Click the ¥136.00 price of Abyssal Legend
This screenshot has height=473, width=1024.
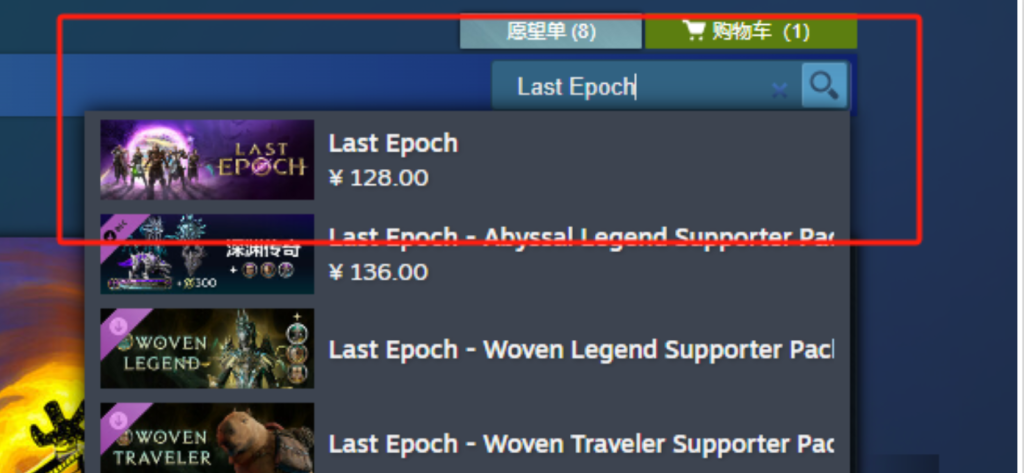click(379, 272)
